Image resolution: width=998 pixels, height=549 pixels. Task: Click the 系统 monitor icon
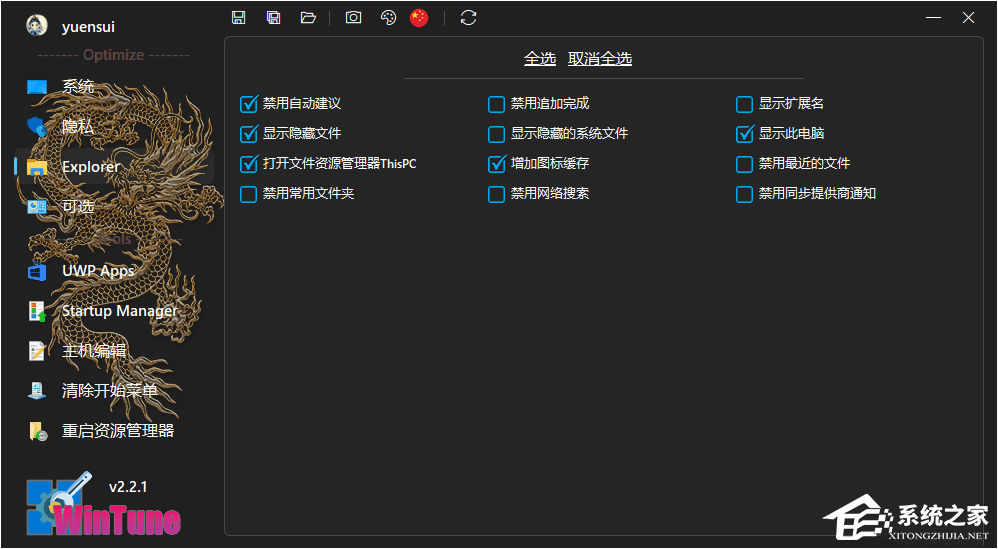coord(37,87)
